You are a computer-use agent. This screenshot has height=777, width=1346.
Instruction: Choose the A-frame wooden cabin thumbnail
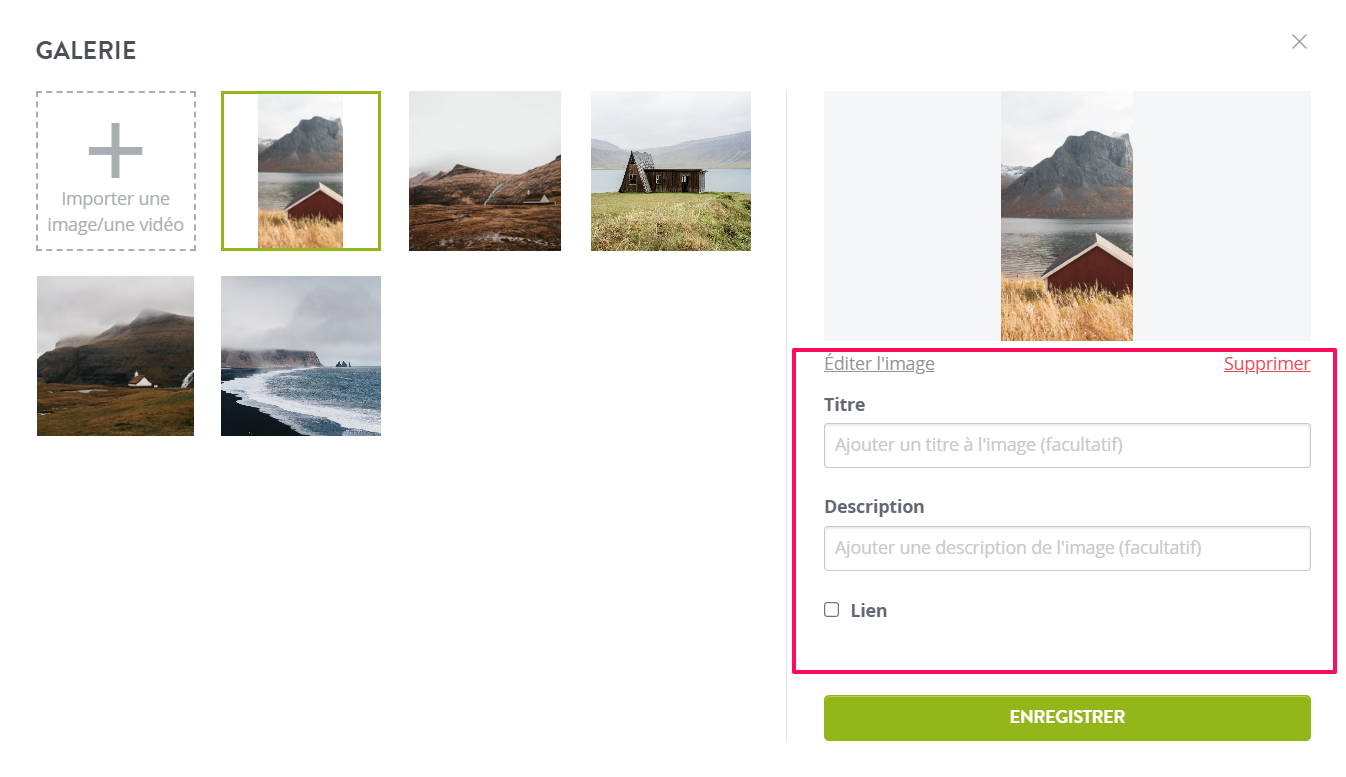tap(671, 171)
